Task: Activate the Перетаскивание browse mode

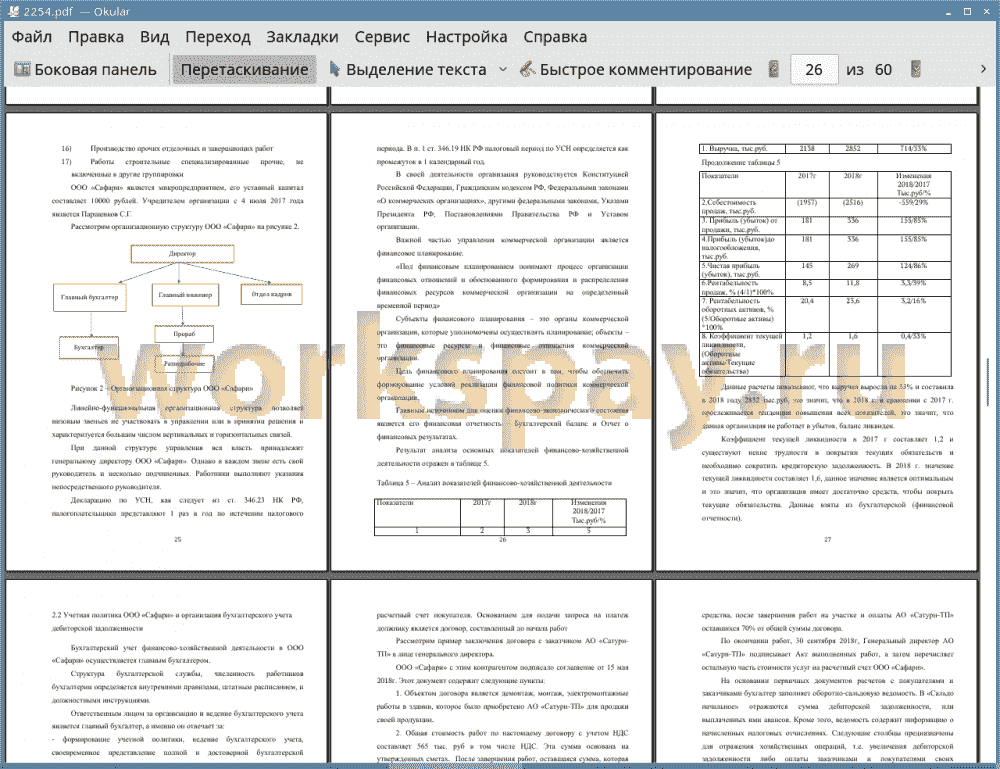Action: [x=244, y=70]
